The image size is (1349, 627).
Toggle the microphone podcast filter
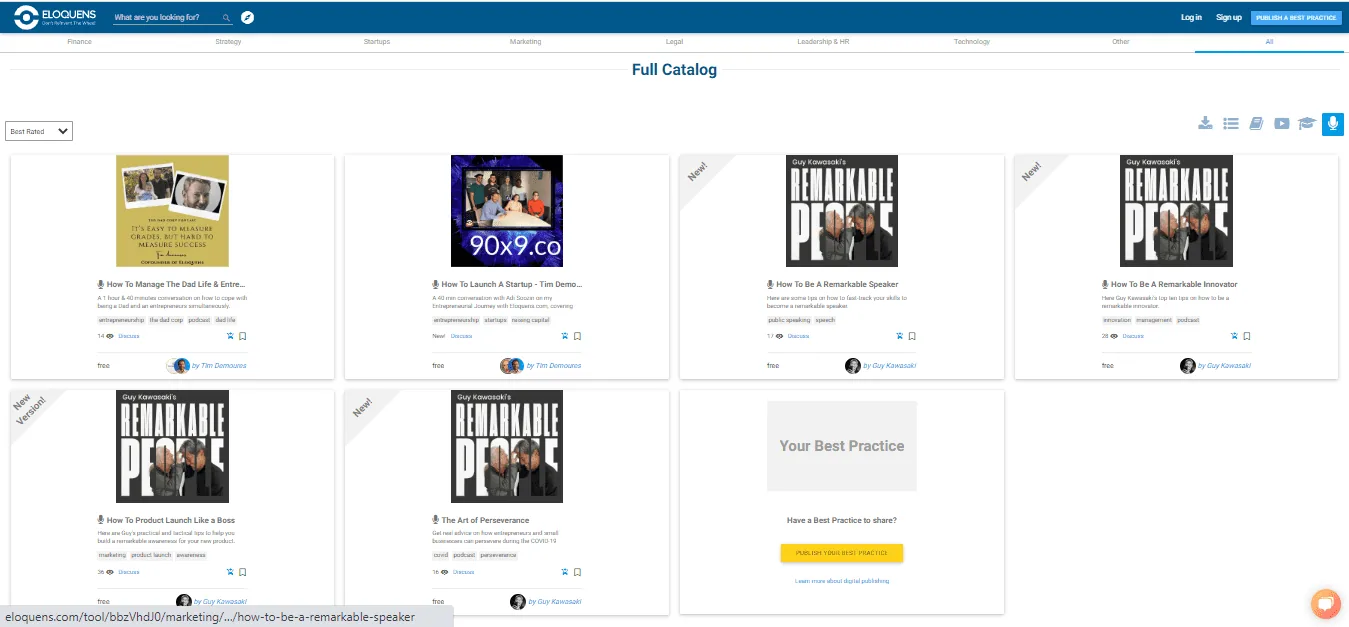[x=1332, y=123]
